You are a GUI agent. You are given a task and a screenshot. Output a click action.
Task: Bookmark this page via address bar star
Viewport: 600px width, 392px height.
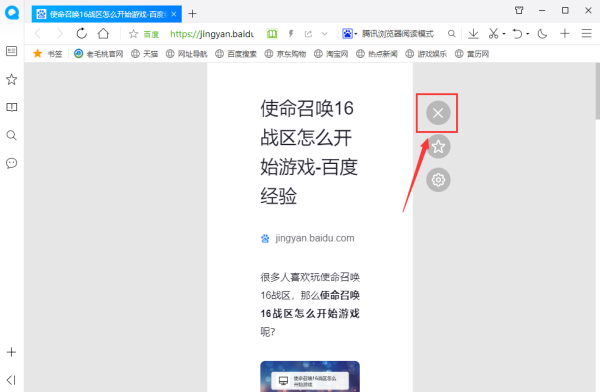click(x=133, y=34)
